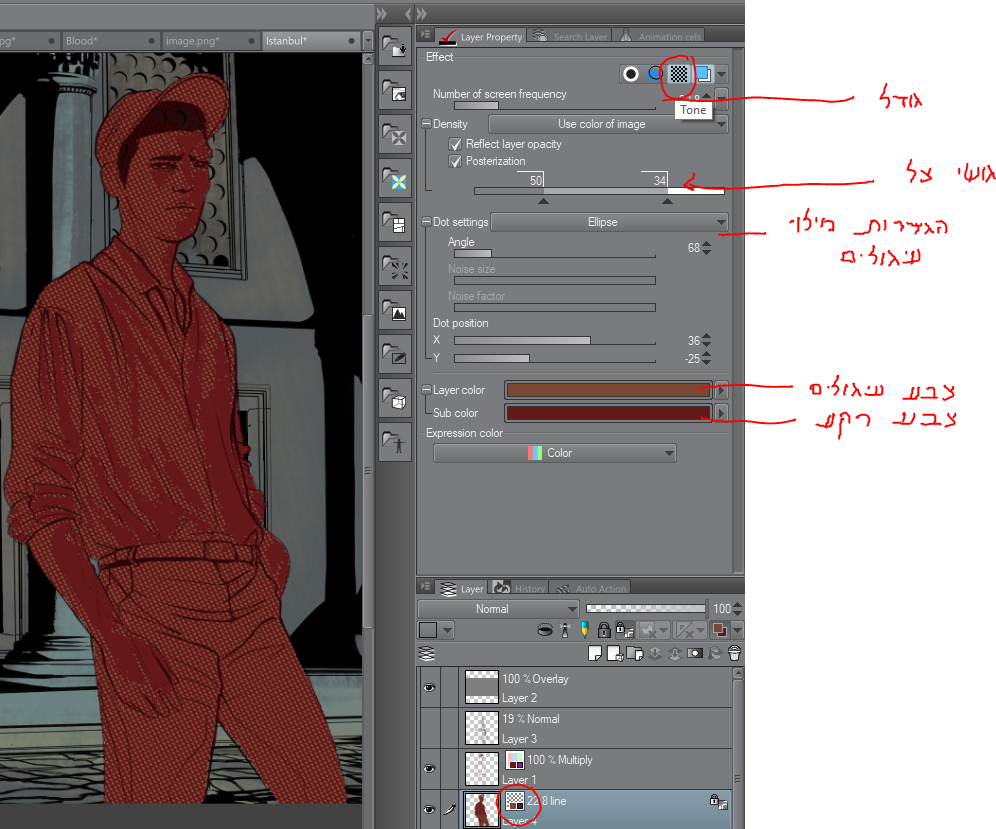Open the Expression color dropdown
This screenshot has height=829, width=996.
(555, 453)
